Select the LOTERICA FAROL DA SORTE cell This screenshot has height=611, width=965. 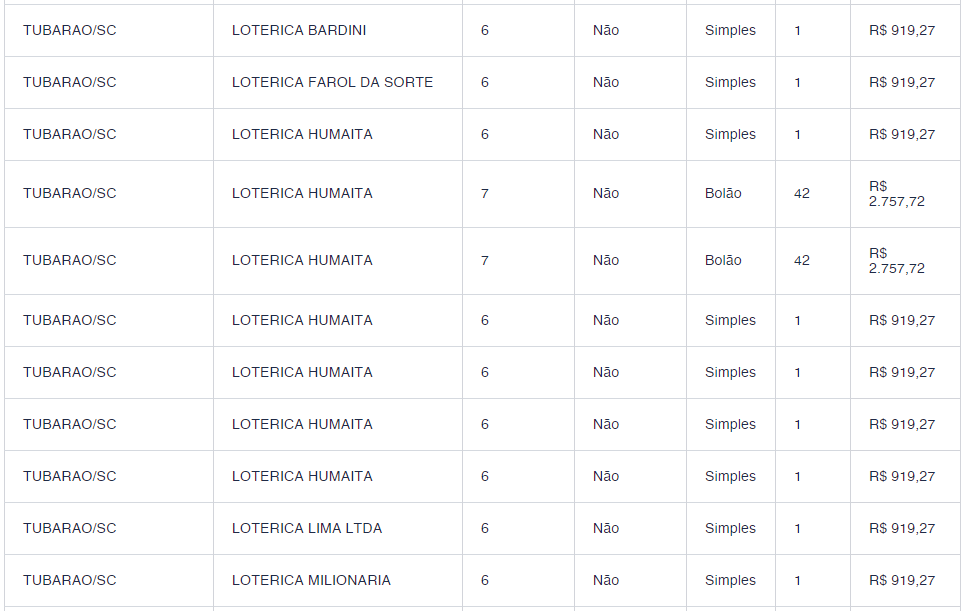pos(332,83)
